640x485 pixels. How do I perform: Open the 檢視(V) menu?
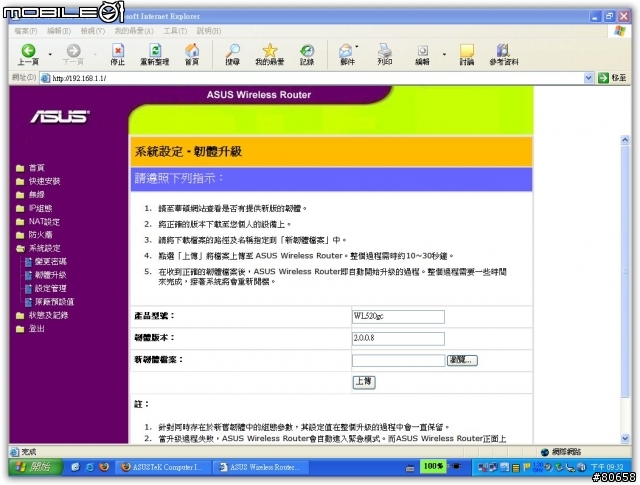93,31
